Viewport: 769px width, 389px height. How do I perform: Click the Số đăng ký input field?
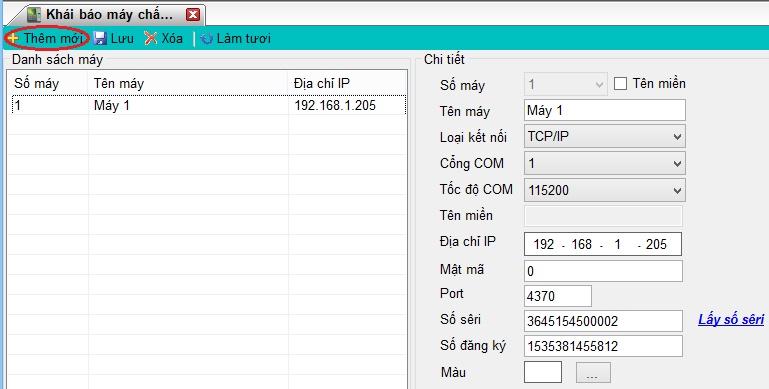603,346
